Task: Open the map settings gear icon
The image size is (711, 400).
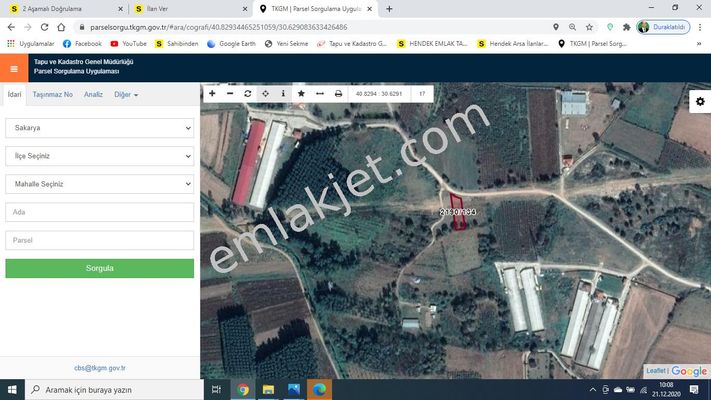Action: [x=699, y=102]
